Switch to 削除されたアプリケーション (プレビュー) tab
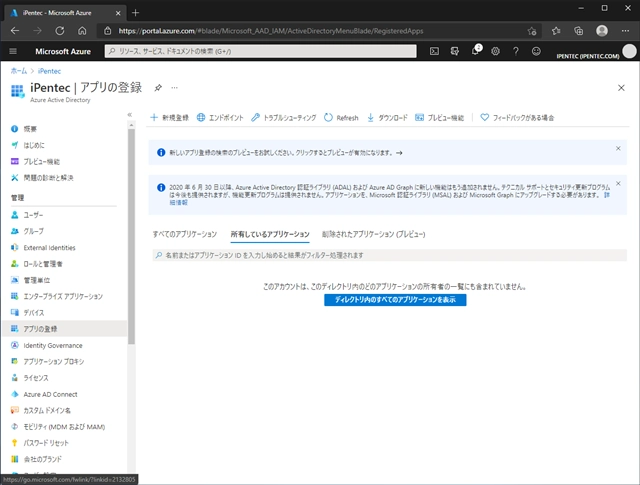 pos(373,234)
